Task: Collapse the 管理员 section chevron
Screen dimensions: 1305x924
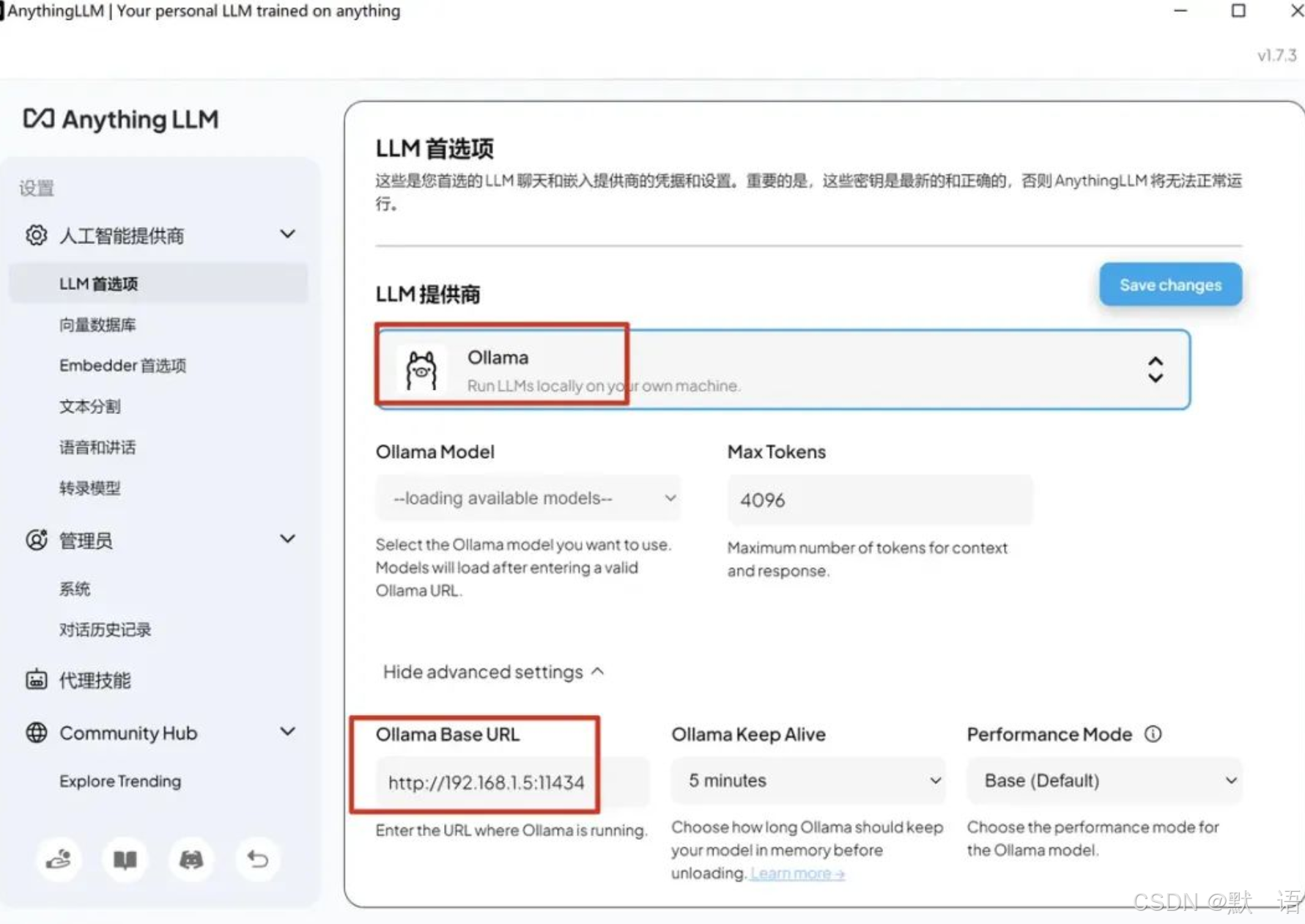Action: pos(288,539)
